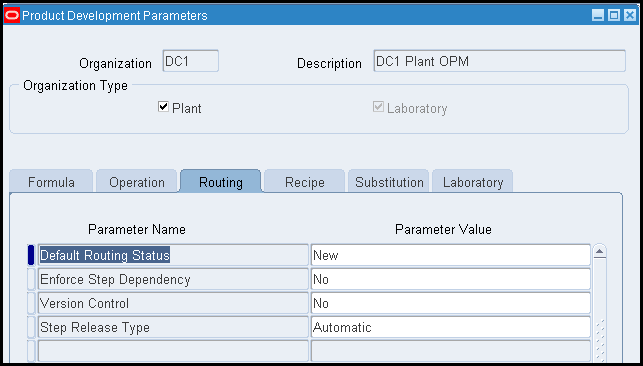Select the Default Routing Status parameter name
Image resolution: width=643 pixels, height=366 pixels.
point(173,255)
